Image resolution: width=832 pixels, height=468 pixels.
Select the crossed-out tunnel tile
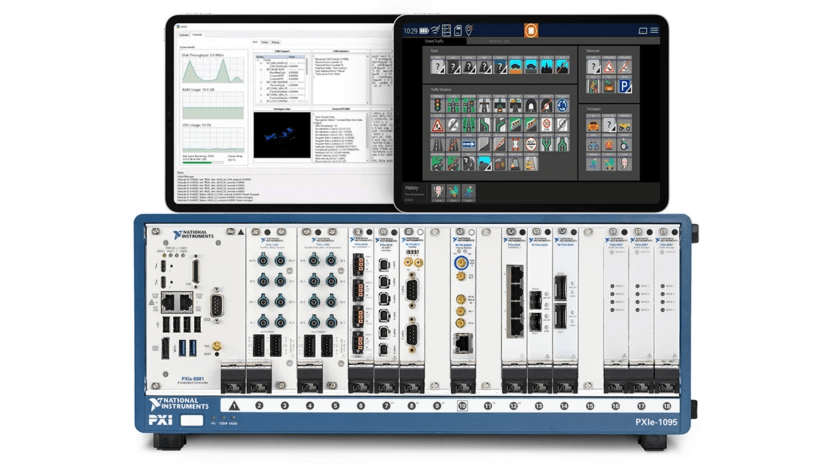[547, 105]
